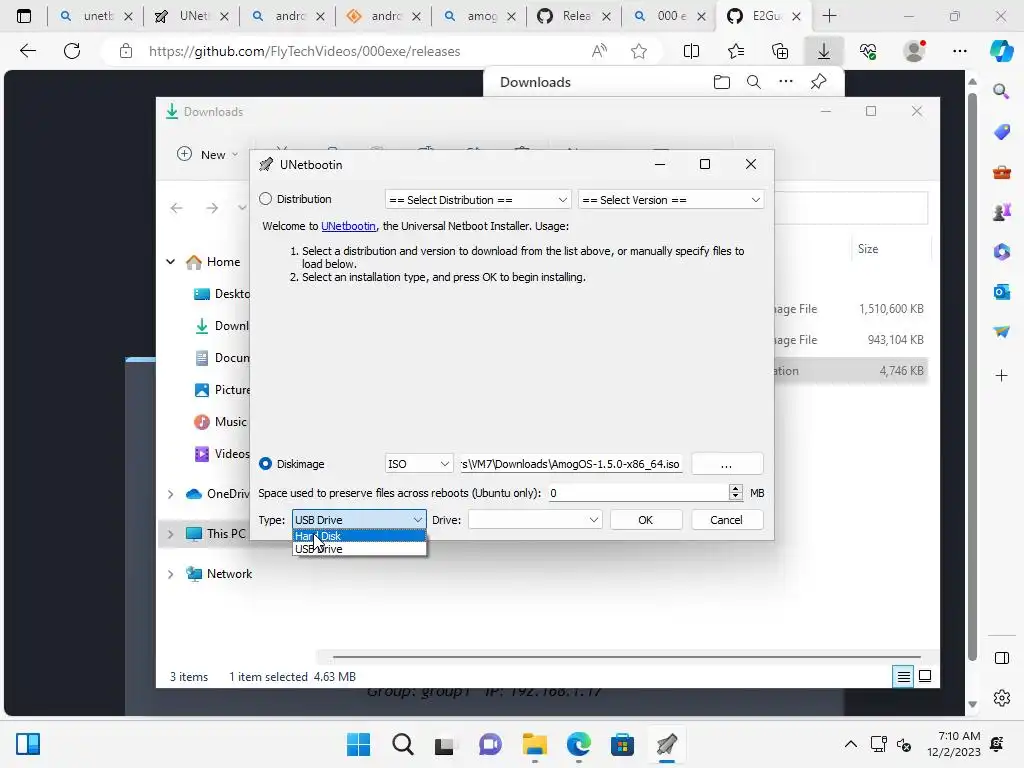Screen dimensions: 1024x768
Task: Click the page vertical scrollbar
Action: click(972, 376)
